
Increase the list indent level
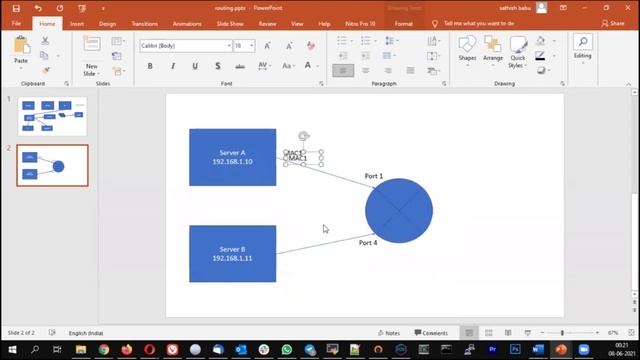point(365,56)
